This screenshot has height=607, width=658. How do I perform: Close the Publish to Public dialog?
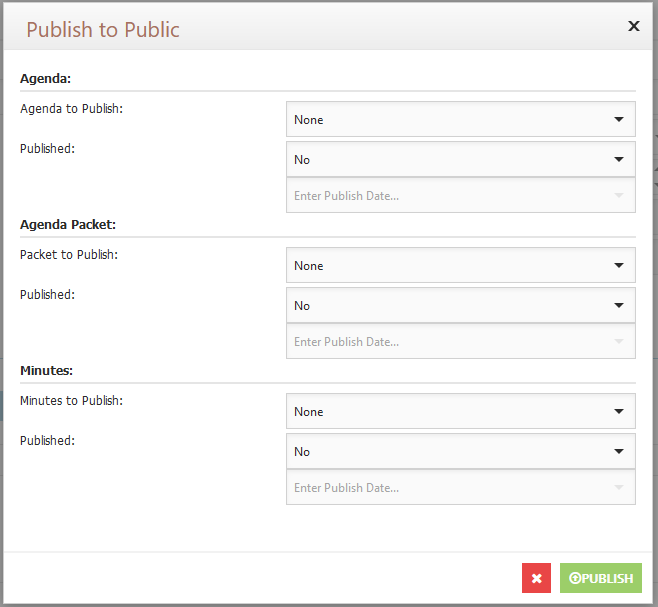(633, 26)
